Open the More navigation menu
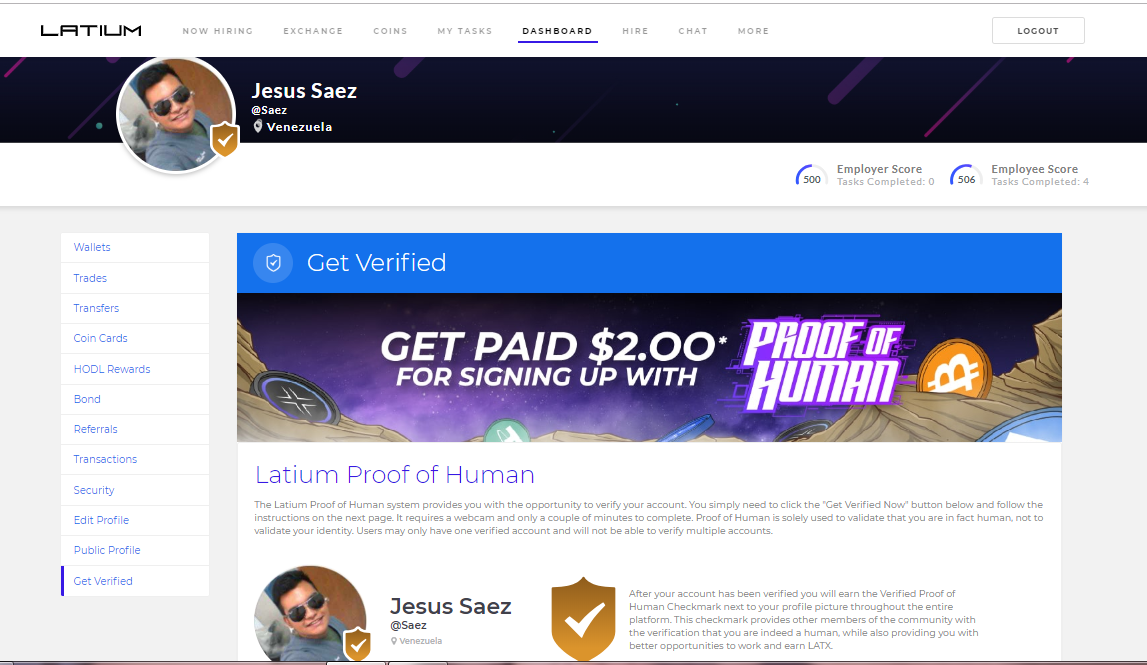1147x665 pixels. tap(753, 31)
